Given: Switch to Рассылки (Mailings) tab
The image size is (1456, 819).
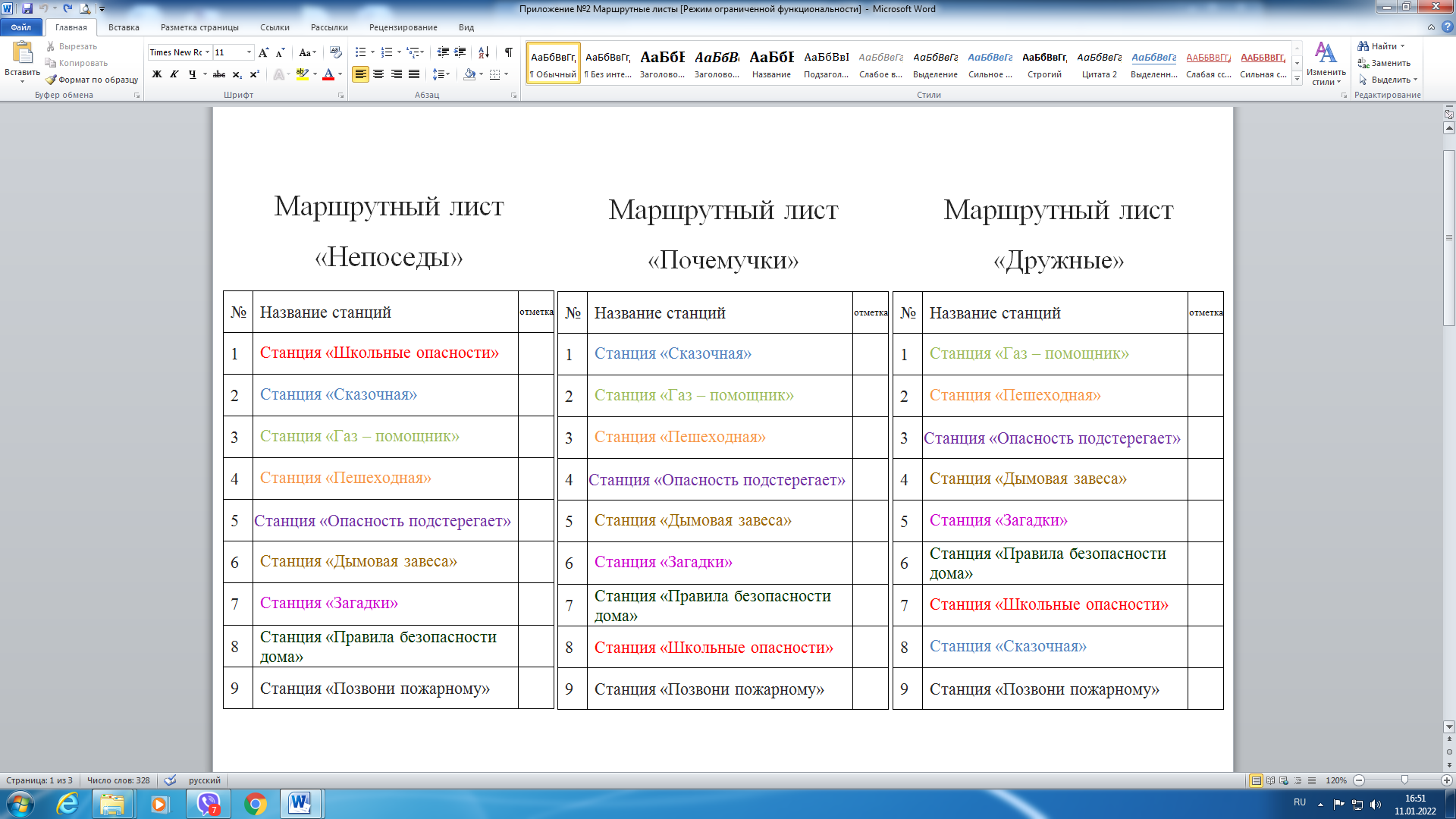Looking at the screenshot, I should point(329,27).
